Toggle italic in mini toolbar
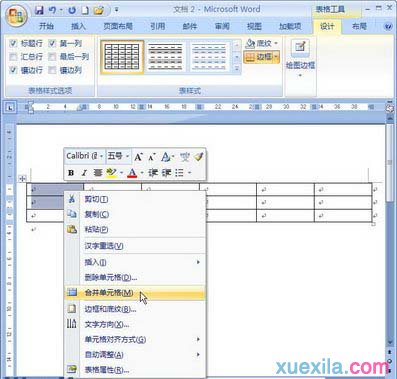397x379 pixels. pyautogui.click(x=84, y=173)
